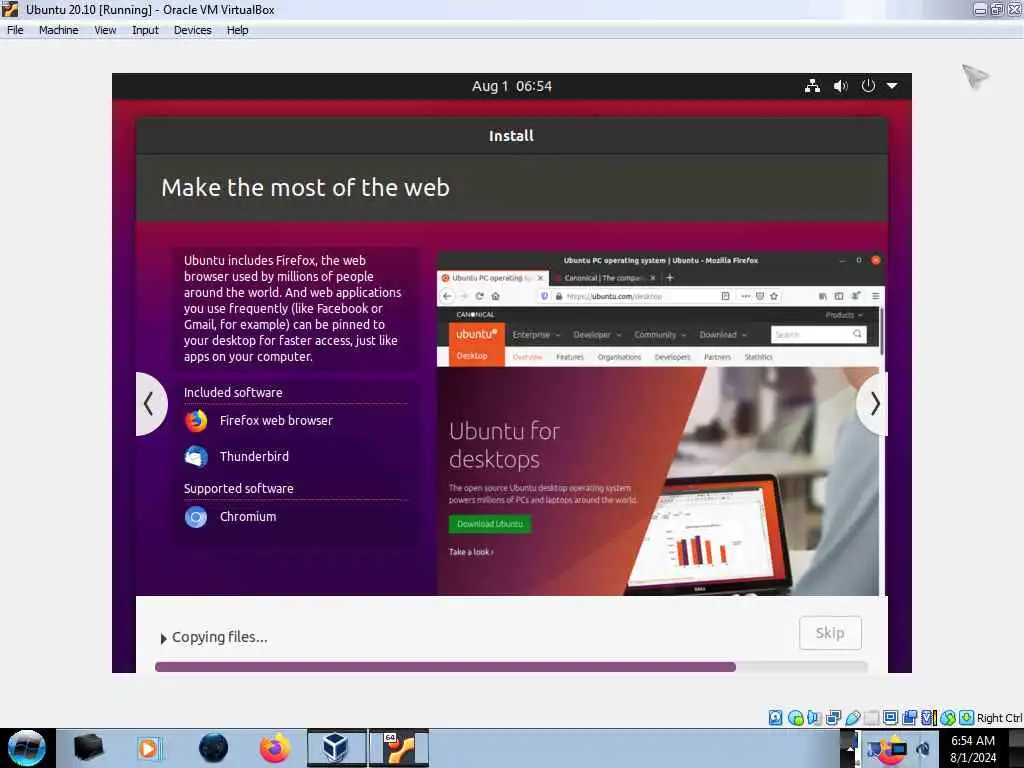Open the Input menu

click(x=145, y=30)
